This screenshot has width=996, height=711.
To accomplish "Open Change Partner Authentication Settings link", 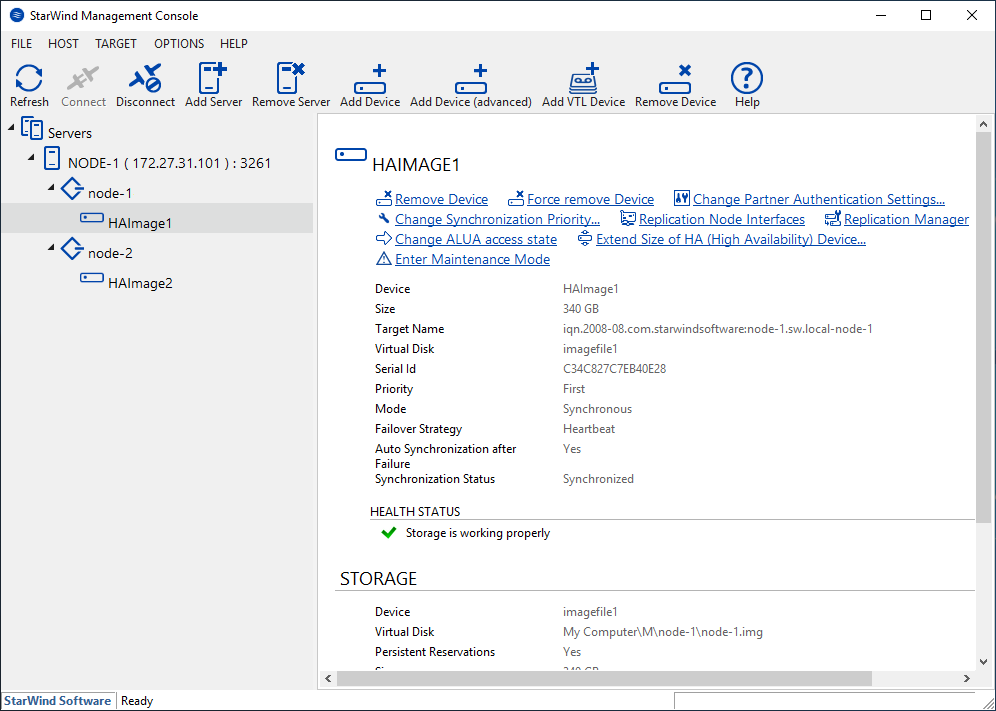I will [x=819, y=200].
